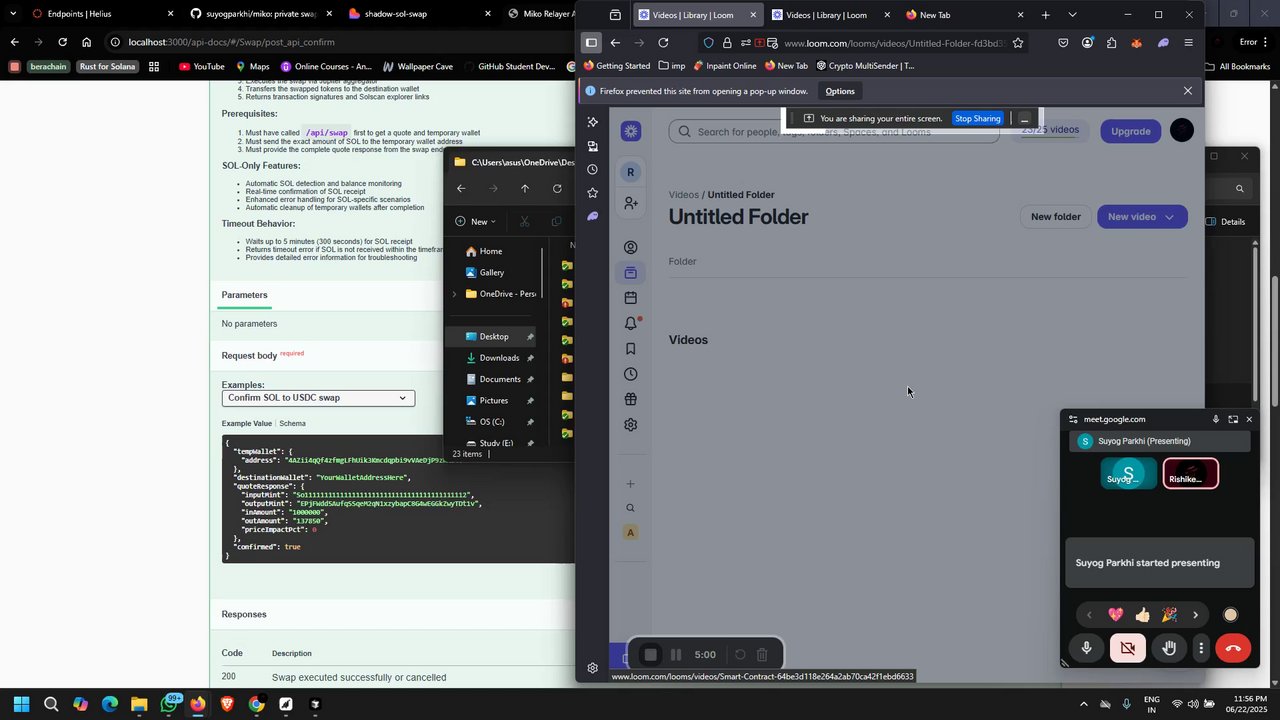Select Downloads in File Explorer sidebar
Viewport: 1280px width, 720px height.
pyautogui.click(x=499, y=358)
